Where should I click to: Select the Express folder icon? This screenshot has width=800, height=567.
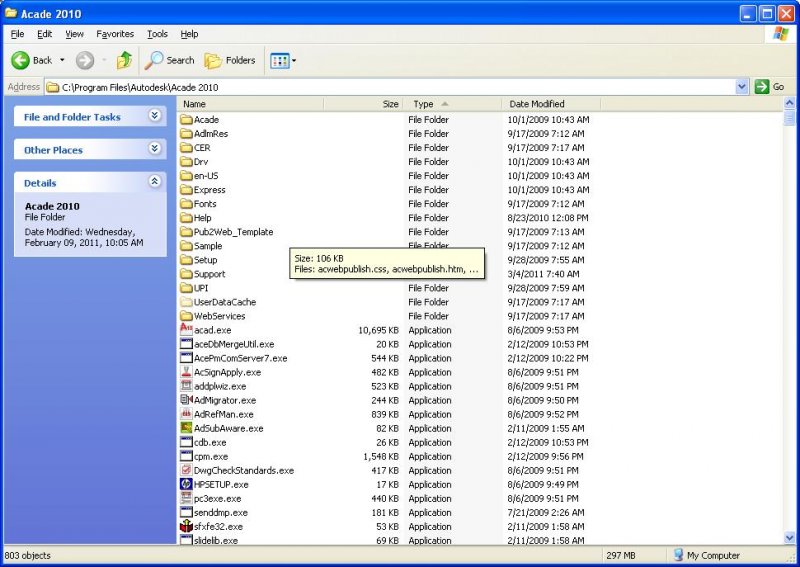pos(186,189)
